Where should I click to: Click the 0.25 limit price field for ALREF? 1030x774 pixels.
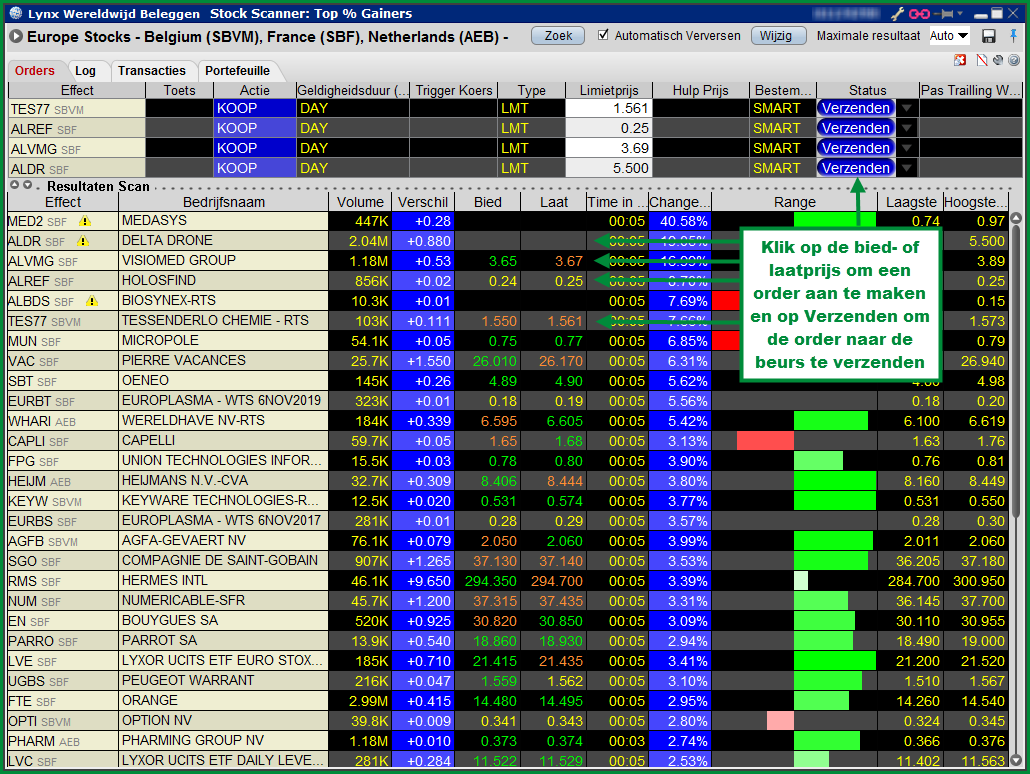tap(608, 128)
